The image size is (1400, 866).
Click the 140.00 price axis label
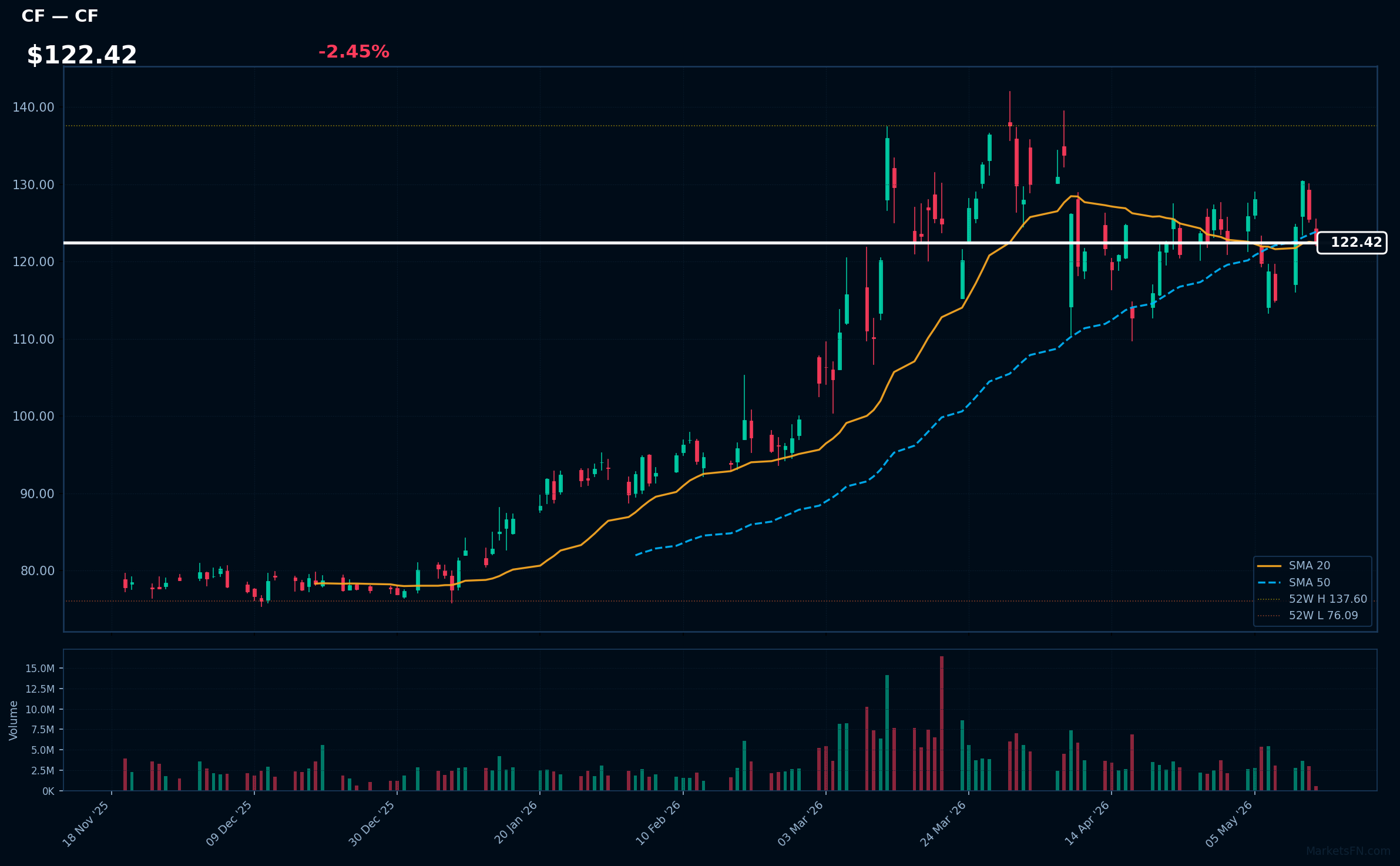coord(33,108)
